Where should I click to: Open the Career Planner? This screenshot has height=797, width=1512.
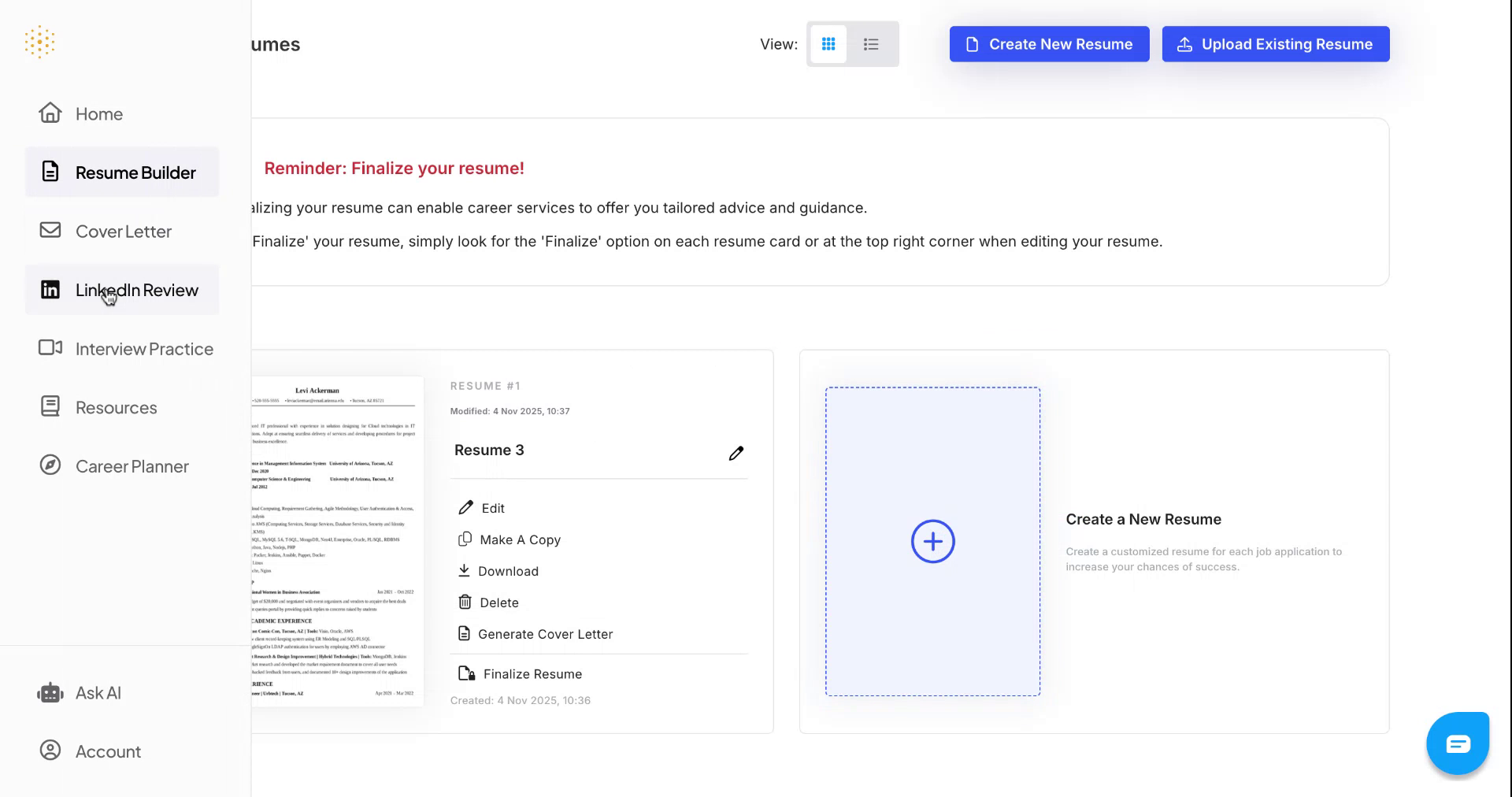click(x=132, y=465)
